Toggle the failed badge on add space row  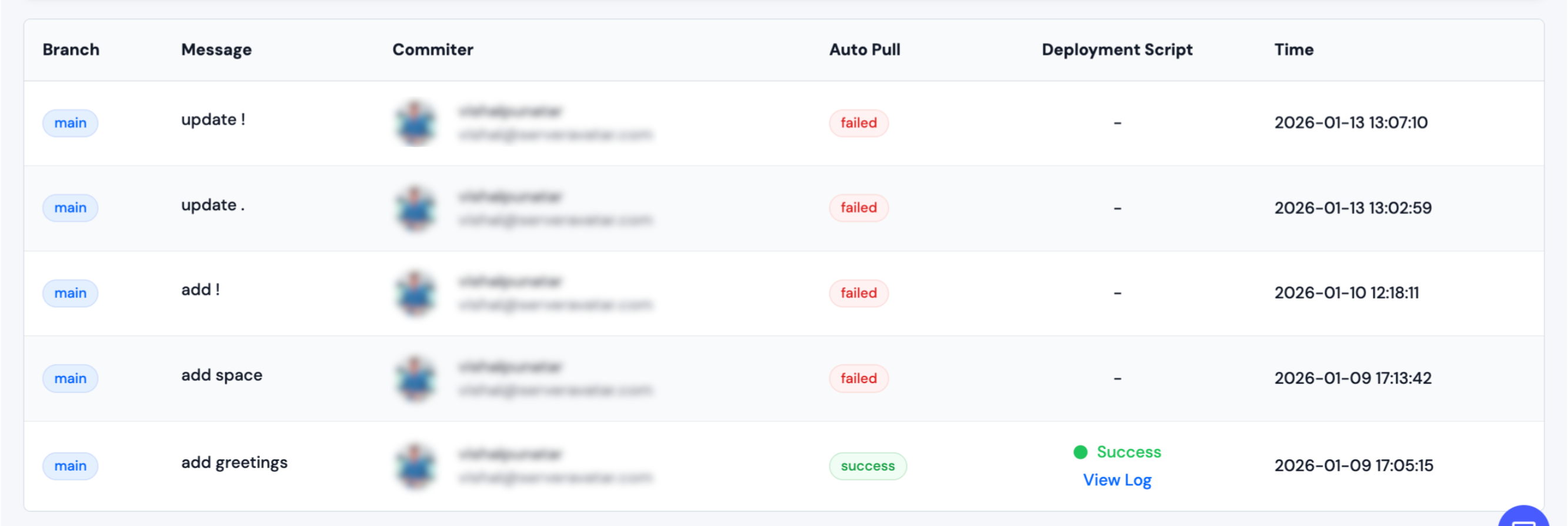pos(858,378)
